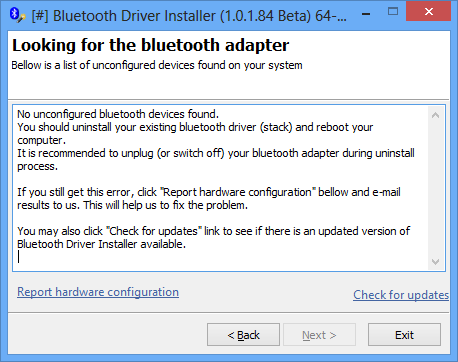The height and width of the screenshot is (362, 458).
Task: Open the Report hardware configuration link
Action: pos(98,292)
